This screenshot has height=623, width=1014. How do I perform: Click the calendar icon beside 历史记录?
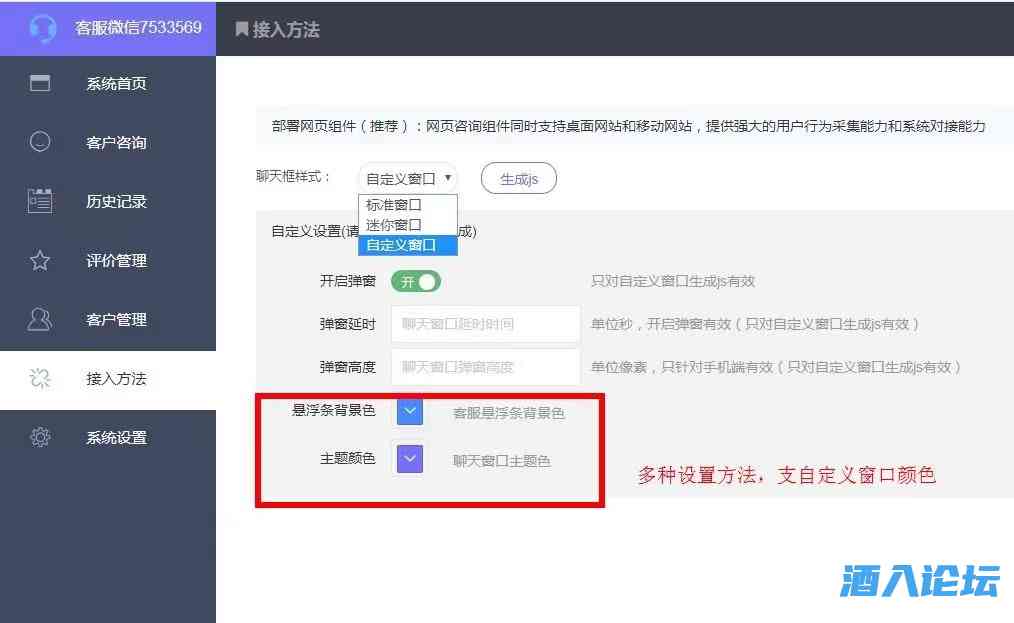(38, 202)
